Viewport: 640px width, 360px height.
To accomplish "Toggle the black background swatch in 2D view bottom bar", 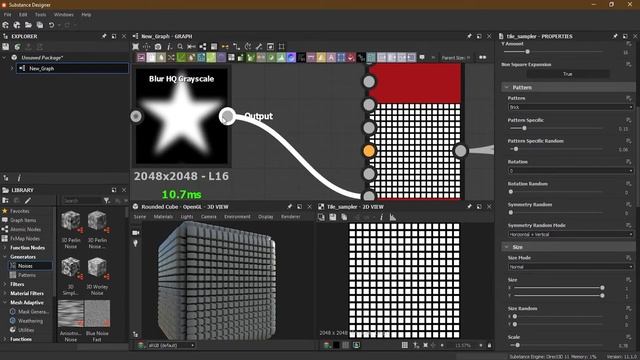I will click(x=336, y=345).
